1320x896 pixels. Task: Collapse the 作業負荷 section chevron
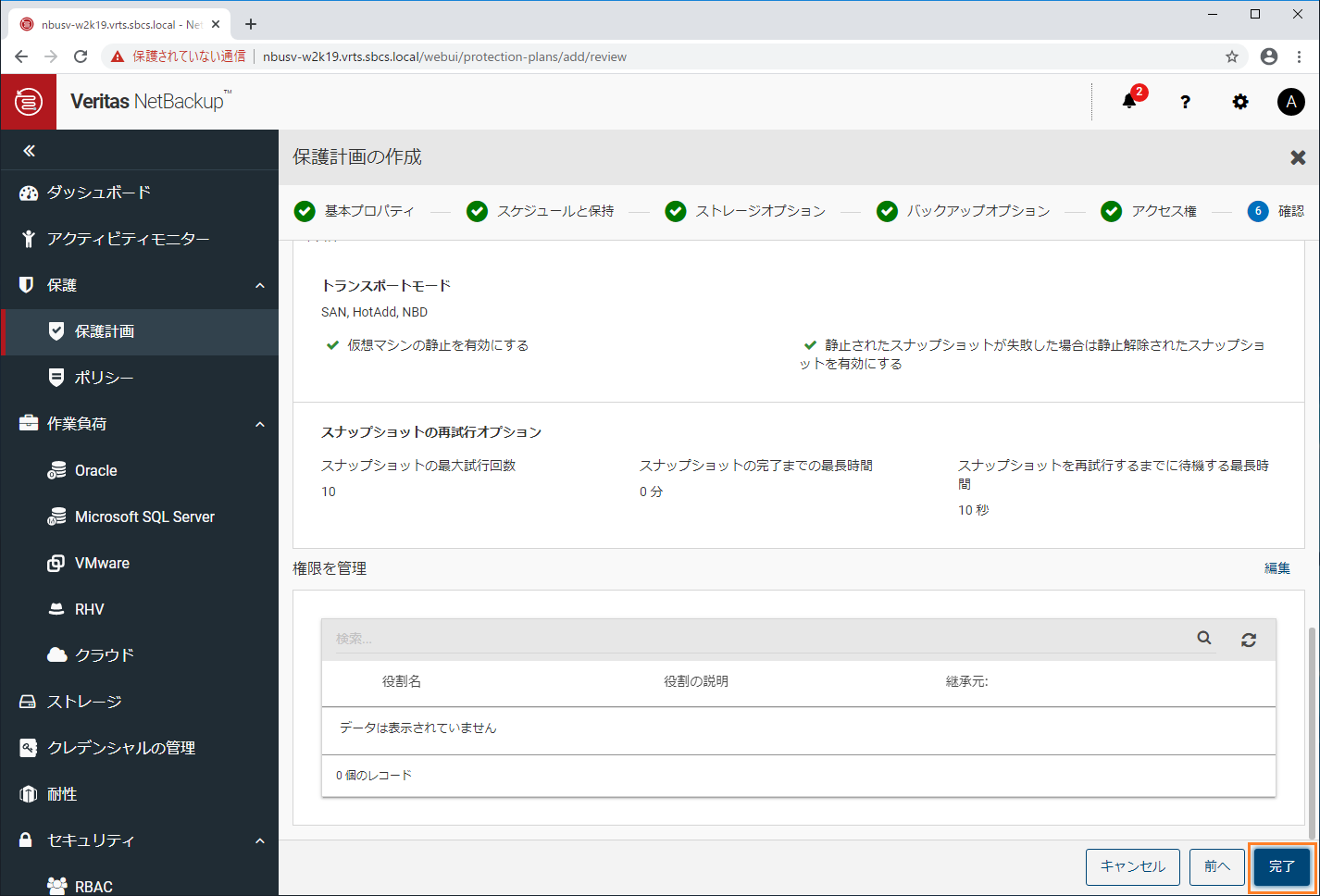pos(260,424)
